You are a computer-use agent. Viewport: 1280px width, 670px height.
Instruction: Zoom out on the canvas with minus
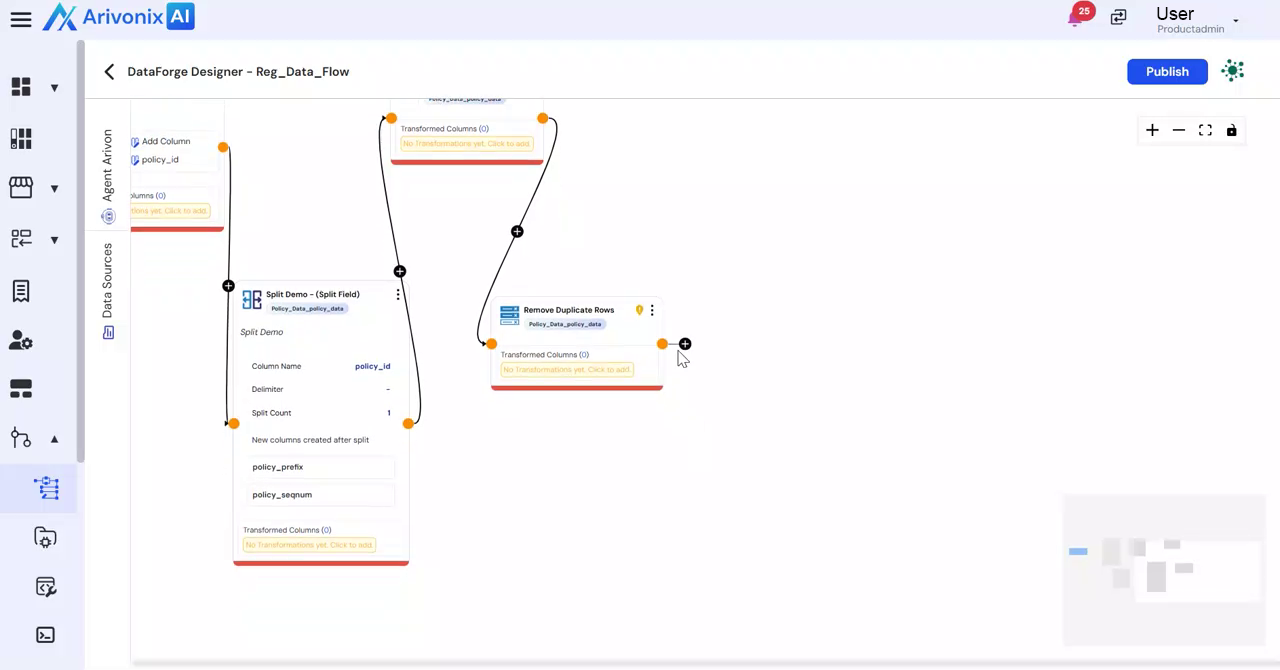pos(1179,130)
